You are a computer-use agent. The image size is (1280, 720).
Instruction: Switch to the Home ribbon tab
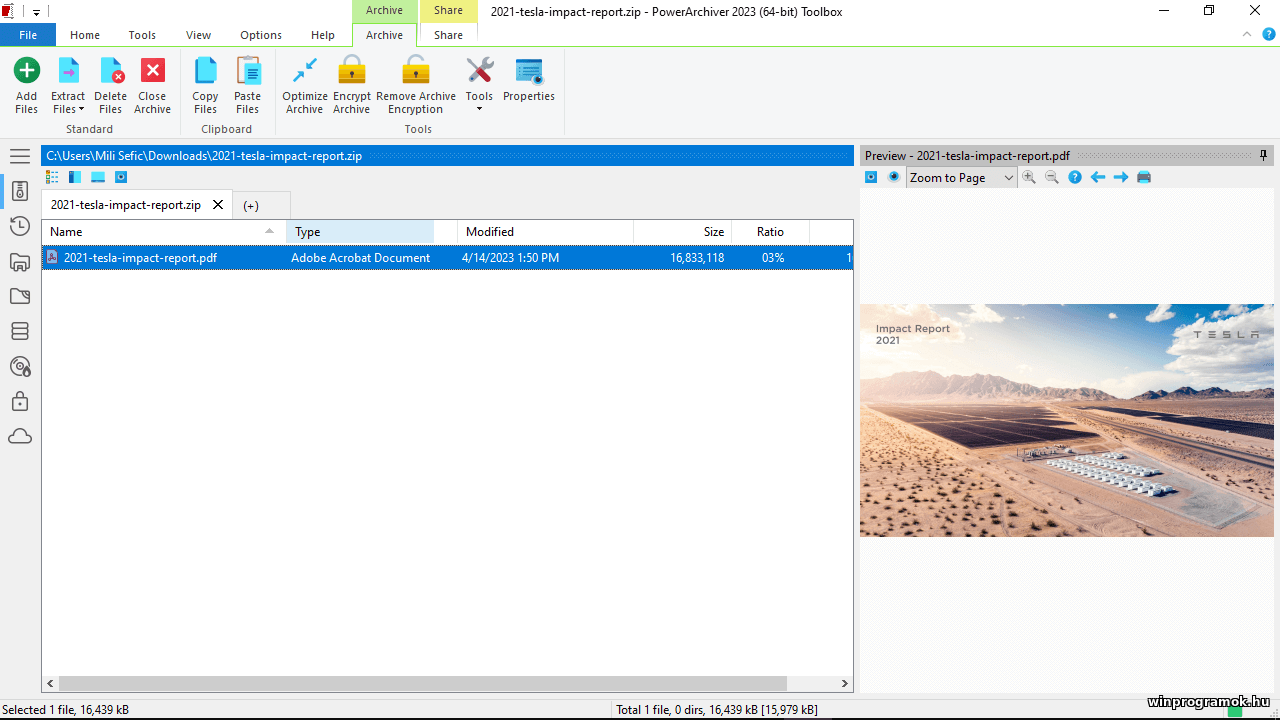(85, 35)
